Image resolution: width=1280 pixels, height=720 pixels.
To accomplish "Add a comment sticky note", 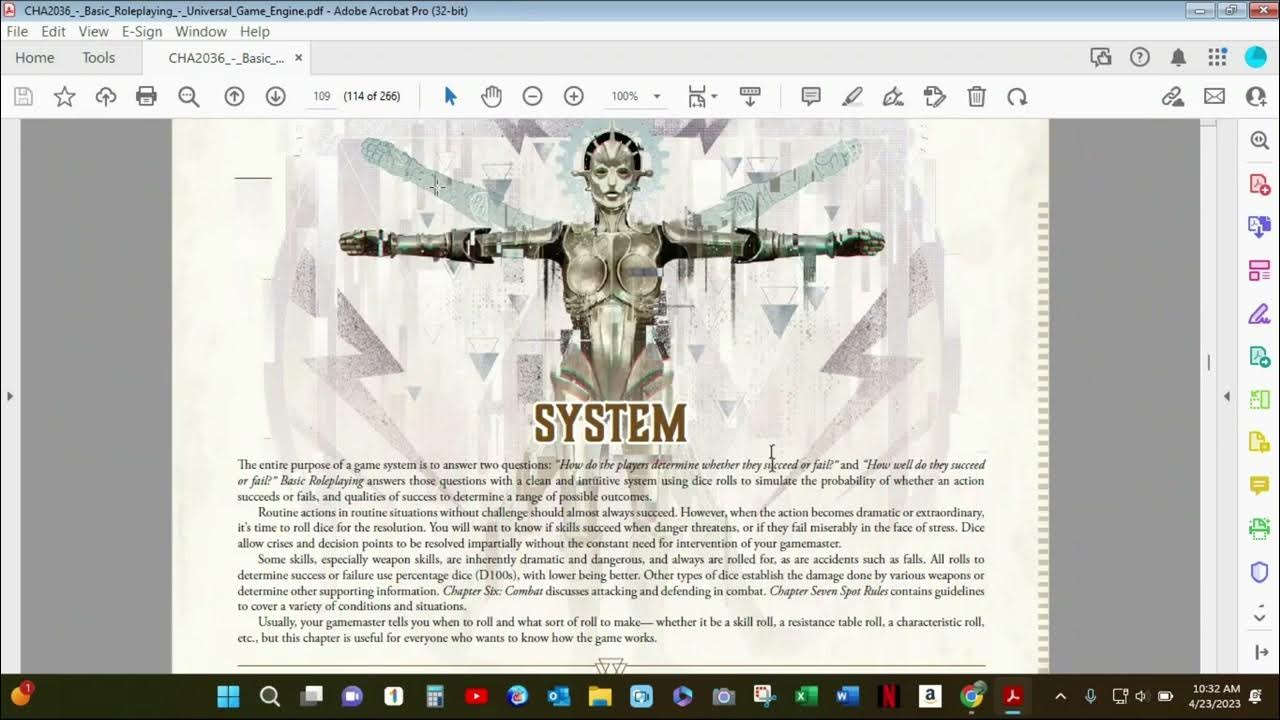I will point(811,96).
